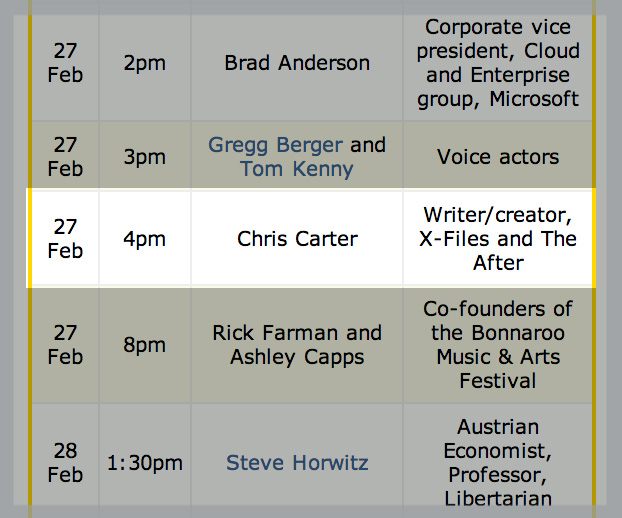Select the 1:30pm time cell
Screen dimensions: 622x518
pyautogui.click(x=145, y=462)
